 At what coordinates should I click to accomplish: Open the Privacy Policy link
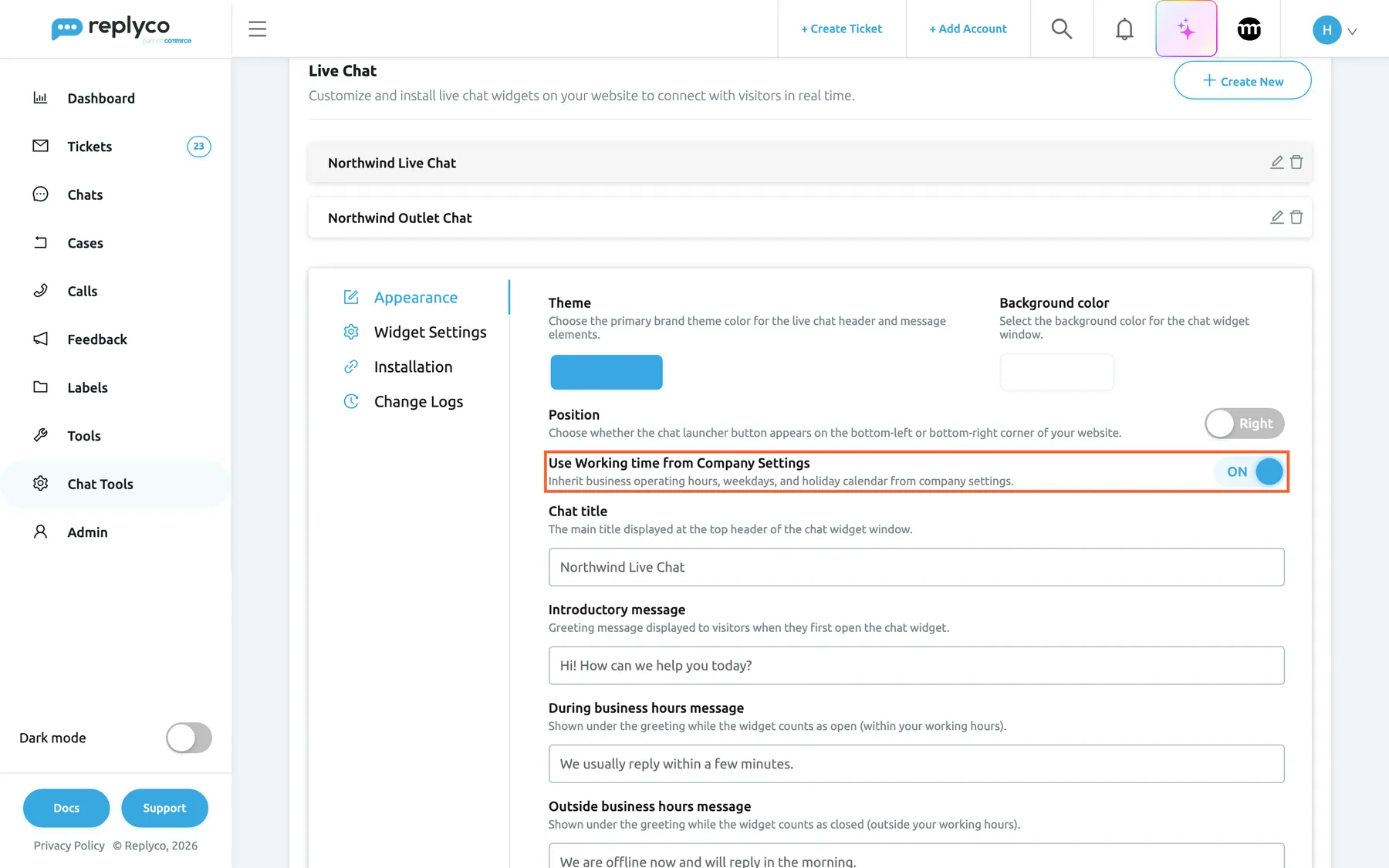coord(69,846)
